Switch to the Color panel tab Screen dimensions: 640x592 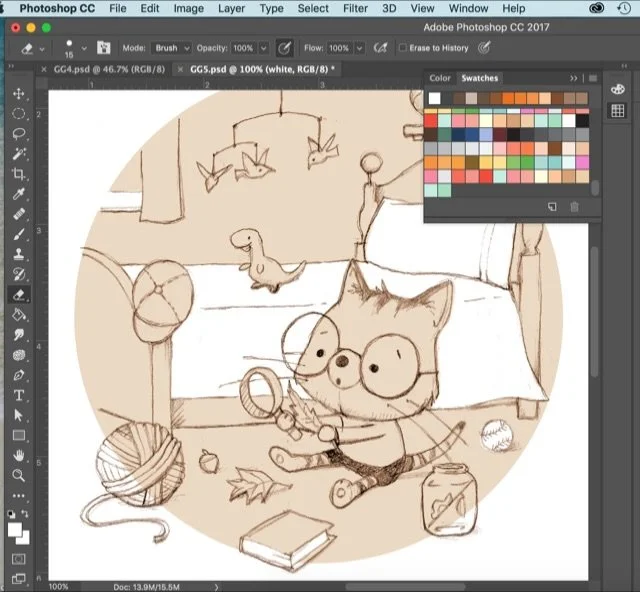(x=440, y=78)
